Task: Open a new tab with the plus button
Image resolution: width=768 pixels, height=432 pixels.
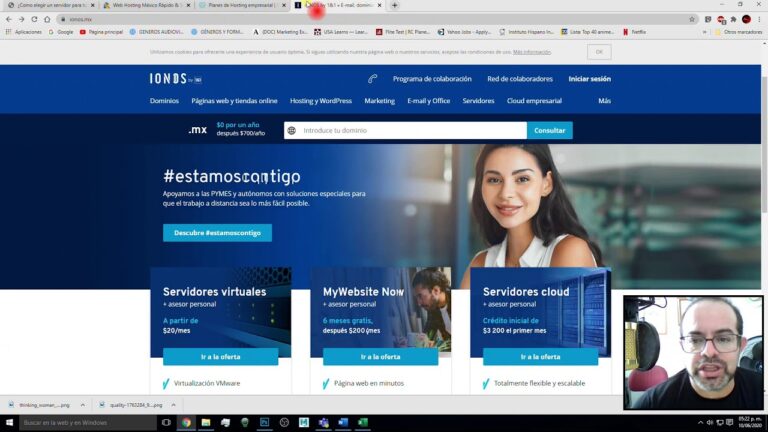Action: [x=395, y=5]
